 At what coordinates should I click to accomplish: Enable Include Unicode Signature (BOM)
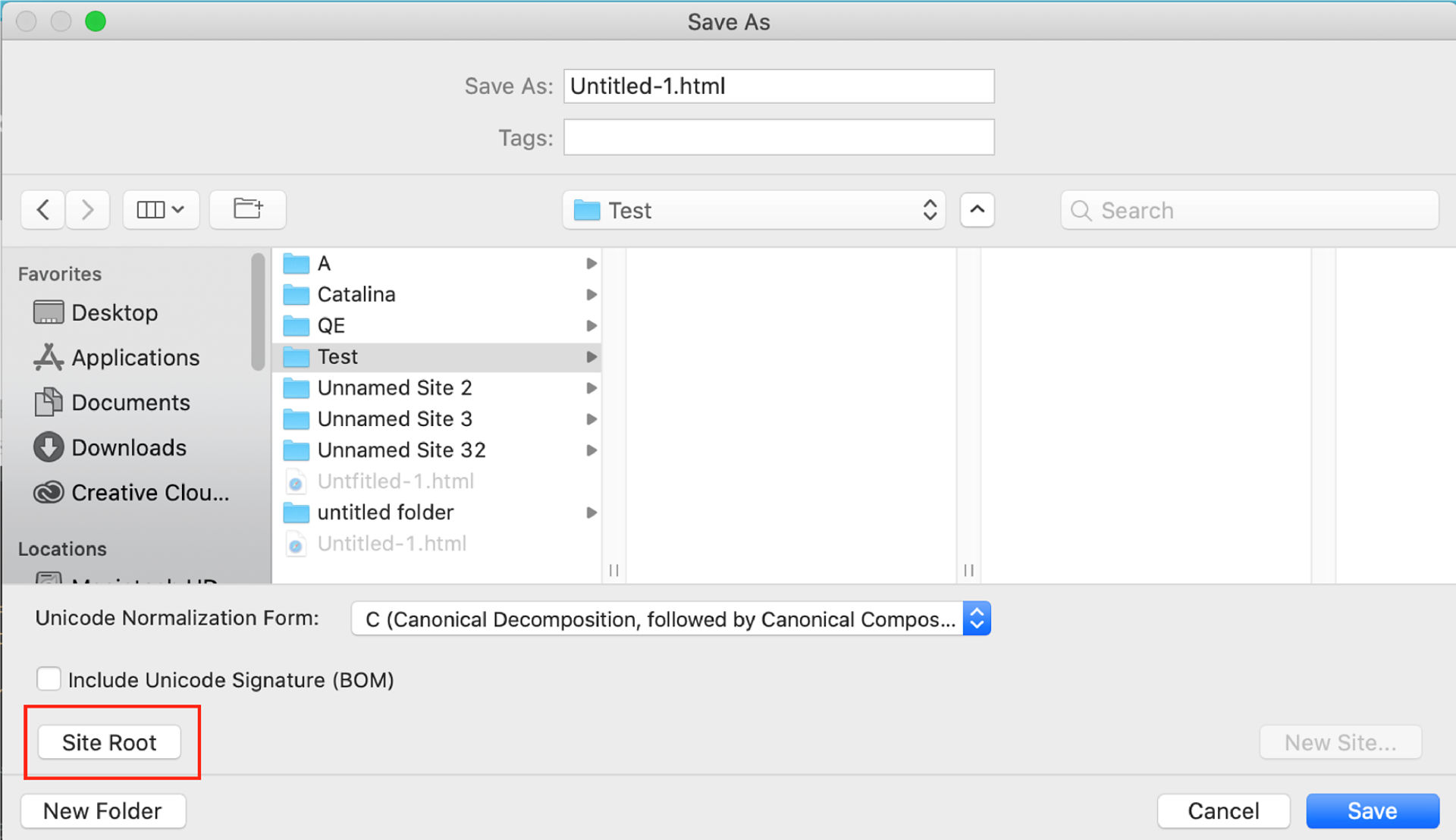point(49,679)
